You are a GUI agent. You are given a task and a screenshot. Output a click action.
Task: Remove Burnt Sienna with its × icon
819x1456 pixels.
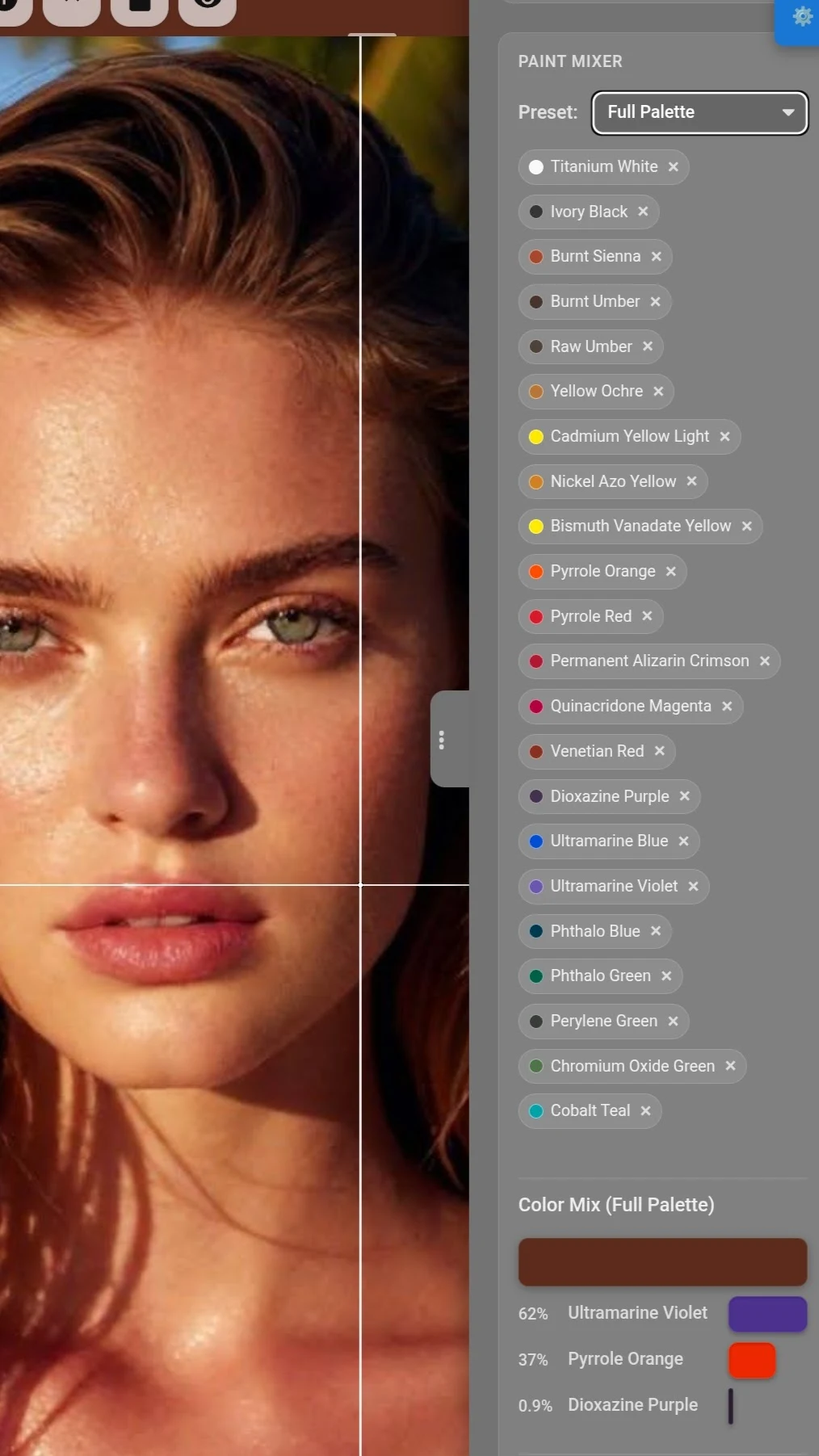657,256
